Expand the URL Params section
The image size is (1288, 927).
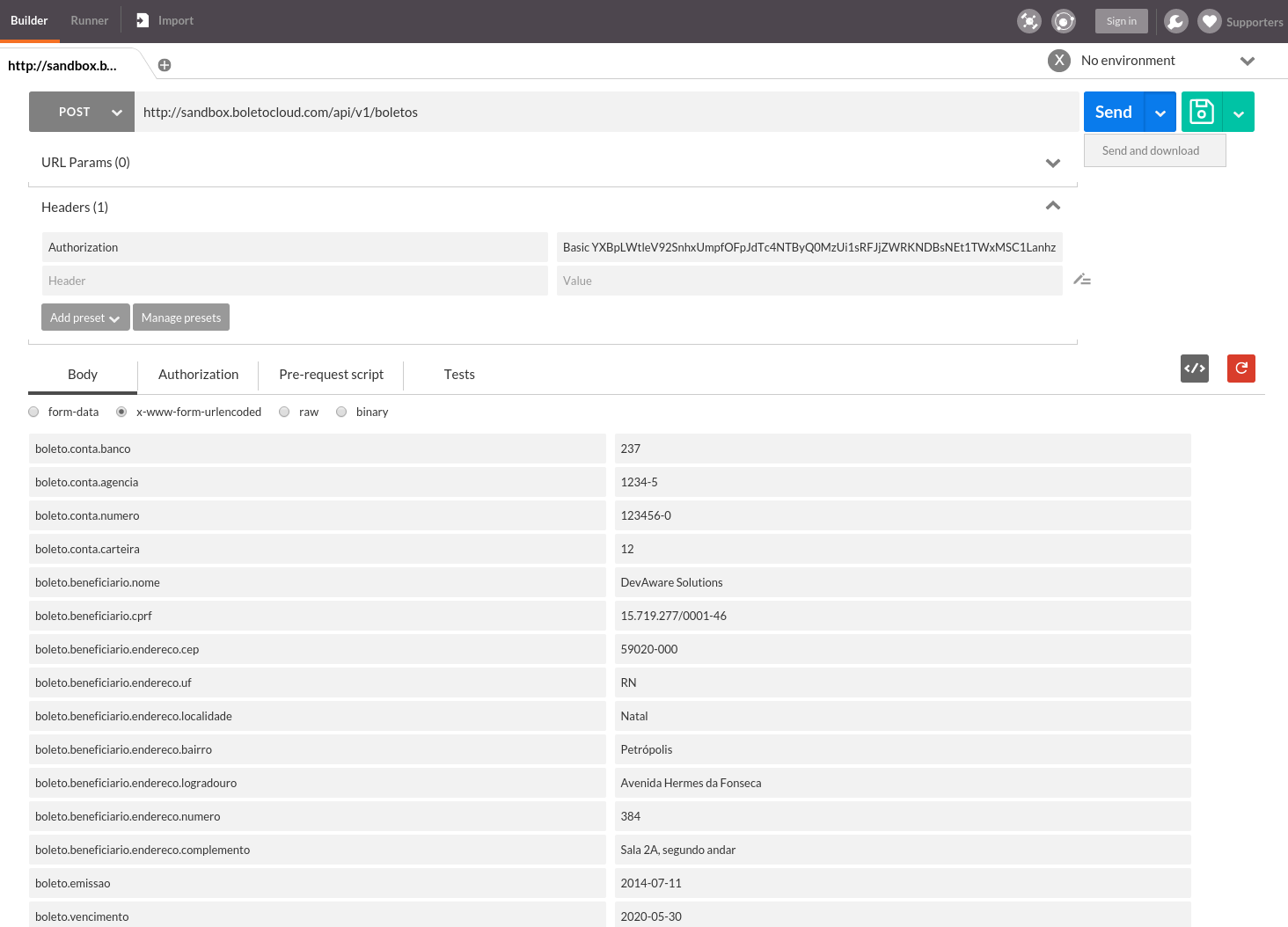(x=1052, y=163)
